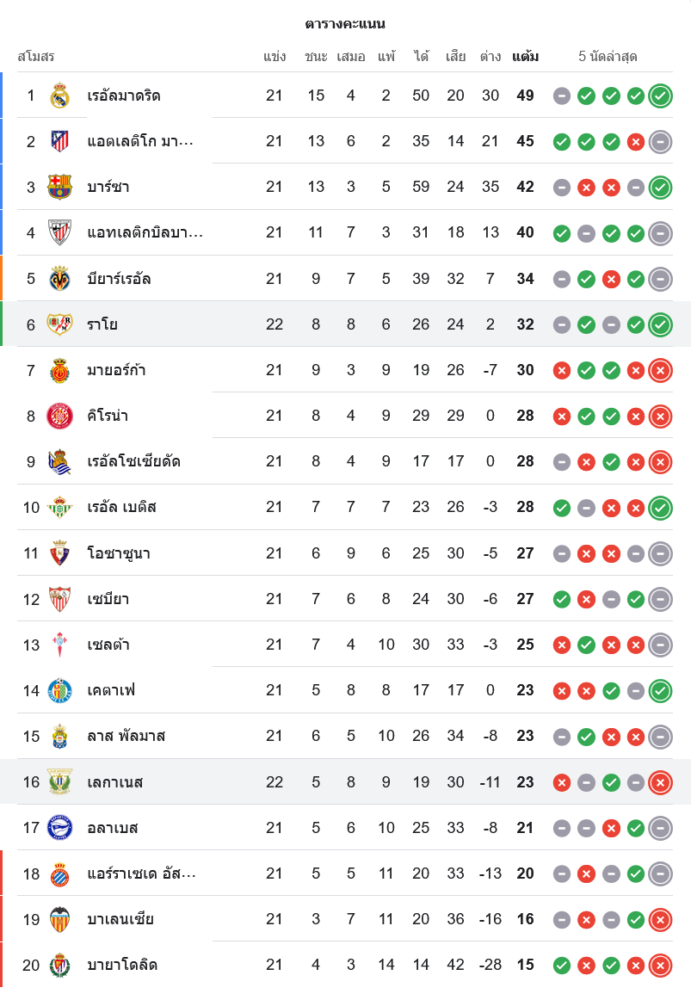Click Mallorca's latest match loss icon
Viewport: 691px width, 1000px height.
660,371
